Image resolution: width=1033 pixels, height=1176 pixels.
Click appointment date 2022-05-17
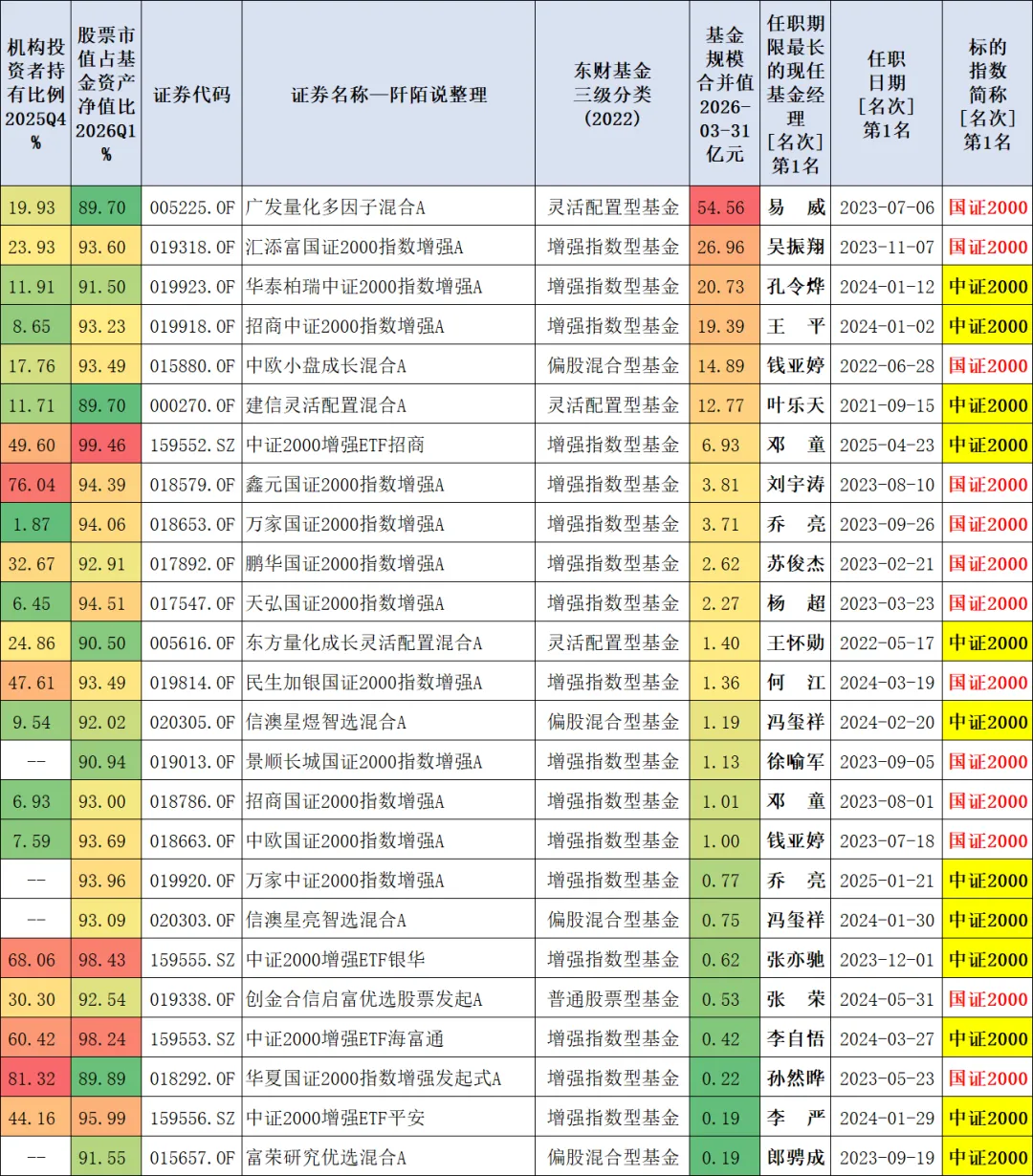(x=887, y=643)
